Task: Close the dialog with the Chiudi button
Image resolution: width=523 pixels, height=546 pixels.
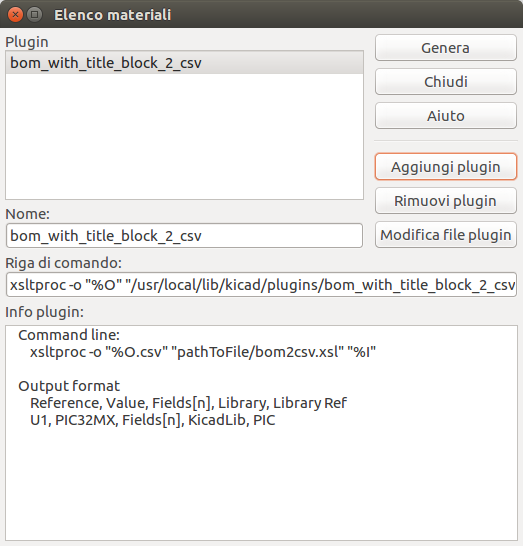Action: pos(446,82)
